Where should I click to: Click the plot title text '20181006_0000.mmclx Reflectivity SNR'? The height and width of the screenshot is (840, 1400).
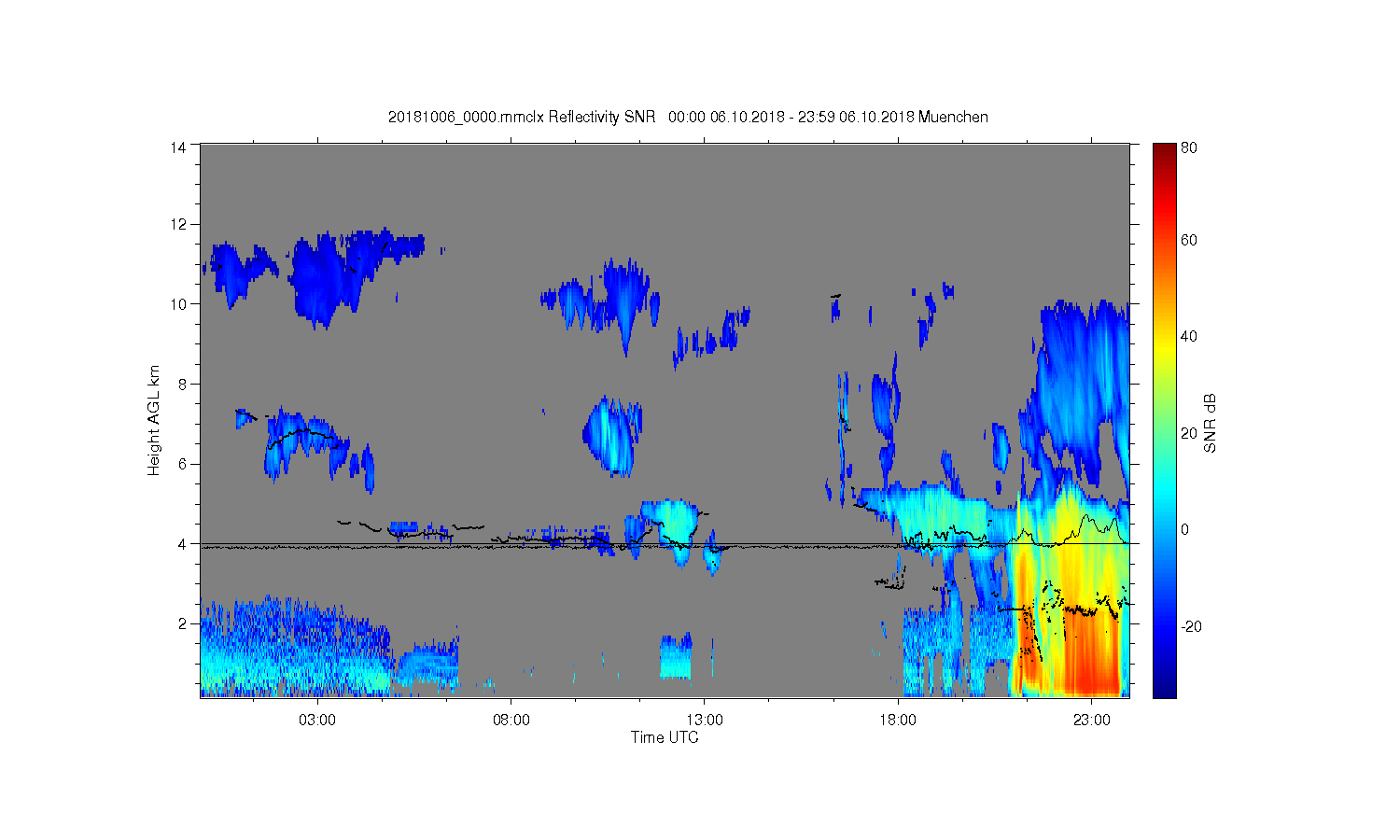pos(521,117)
